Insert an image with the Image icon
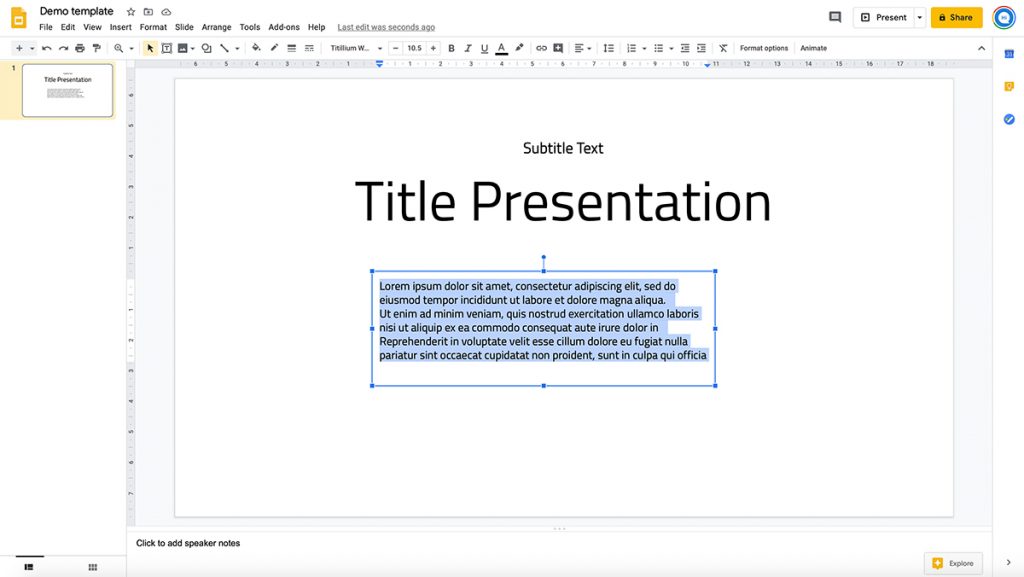The height and width of the screenshot is (577, 1024). 183,48
